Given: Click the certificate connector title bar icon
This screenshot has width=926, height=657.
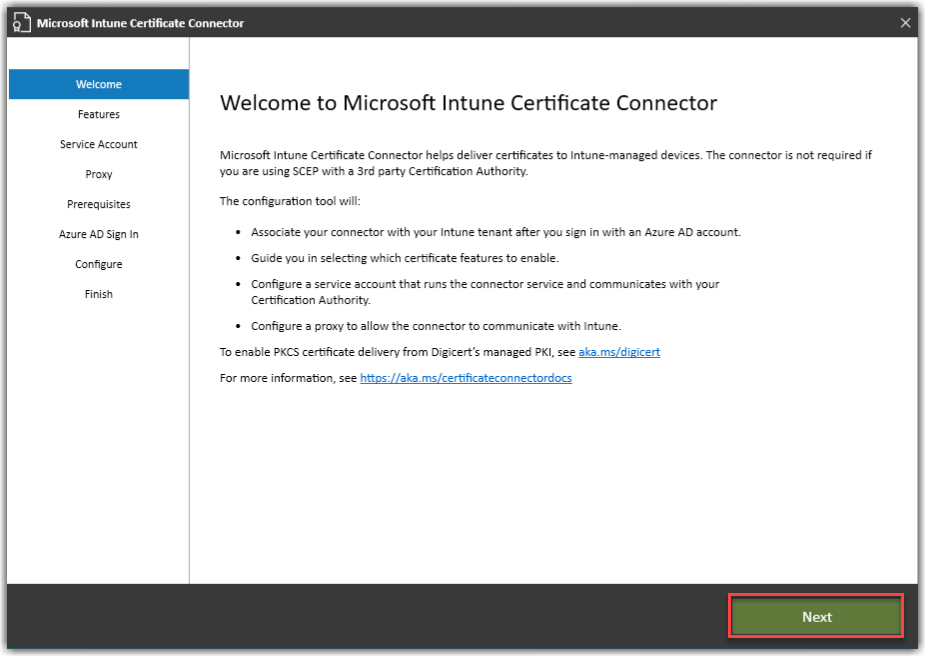Looking at the screenshot, I should 21,23.
